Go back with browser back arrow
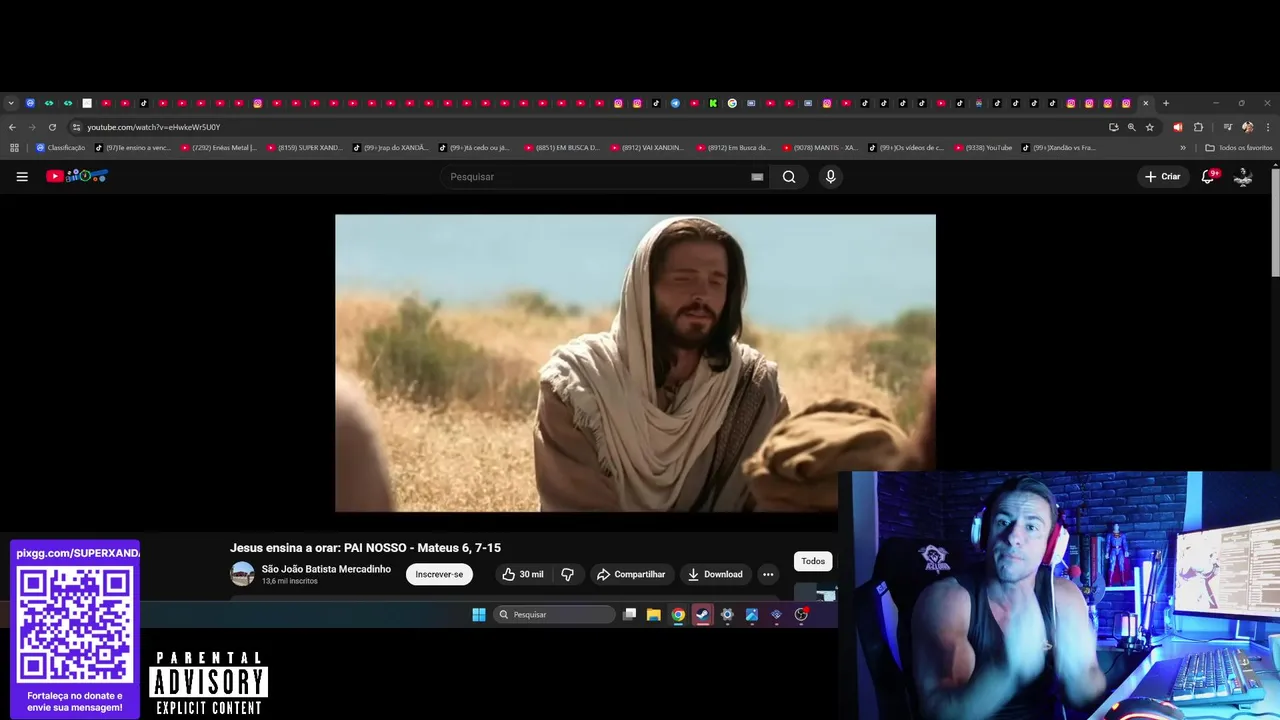 pos(12,127)
